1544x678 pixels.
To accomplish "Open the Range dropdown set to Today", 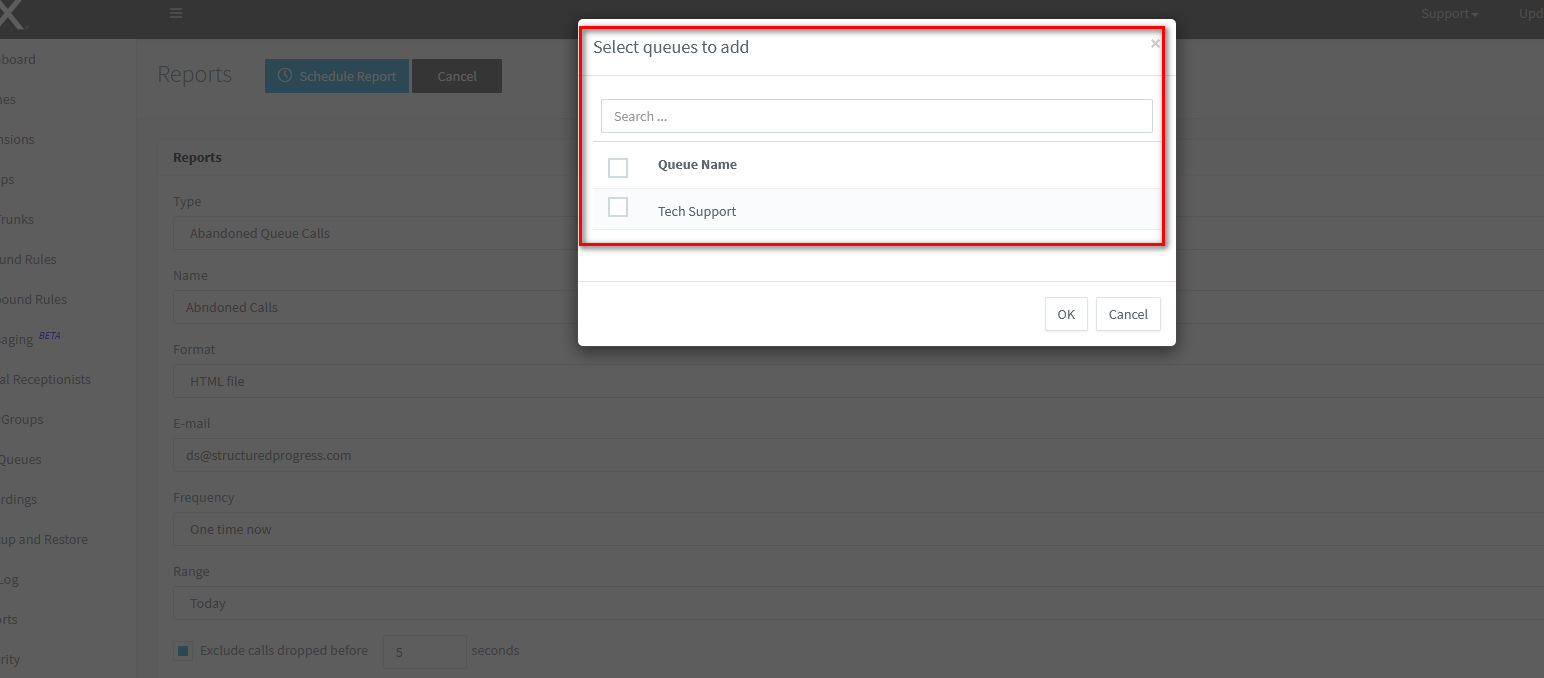I will pyautogui.click(x=860, y=603).
